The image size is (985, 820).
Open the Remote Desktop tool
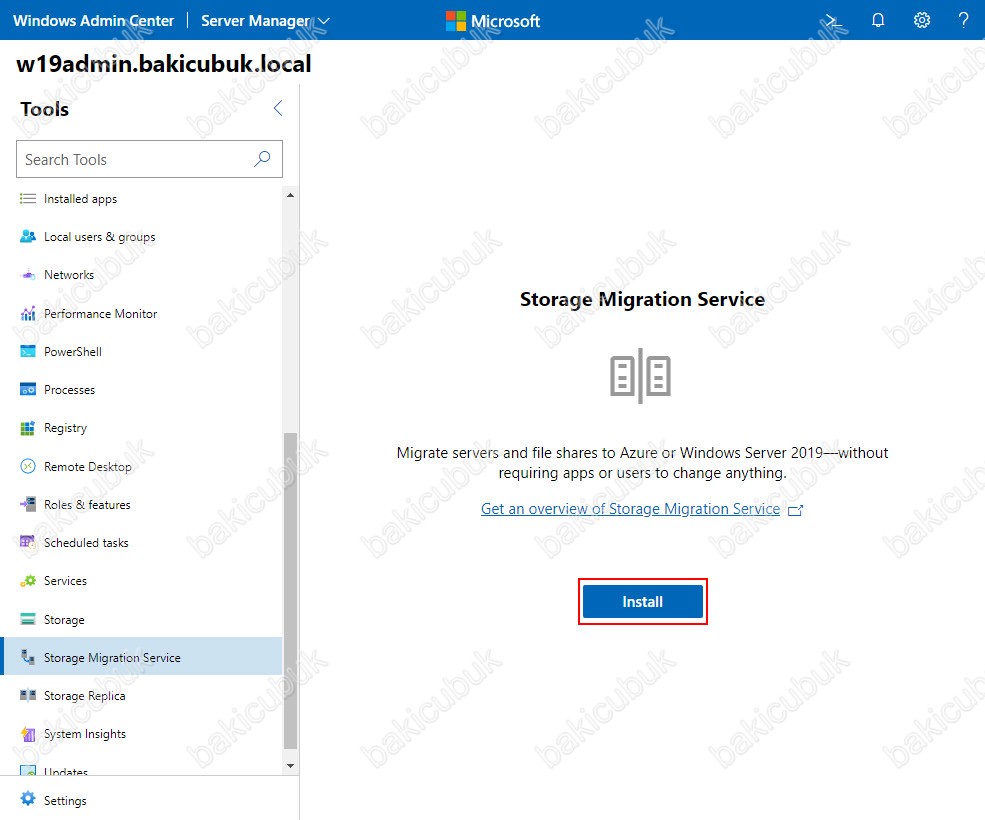88,466
